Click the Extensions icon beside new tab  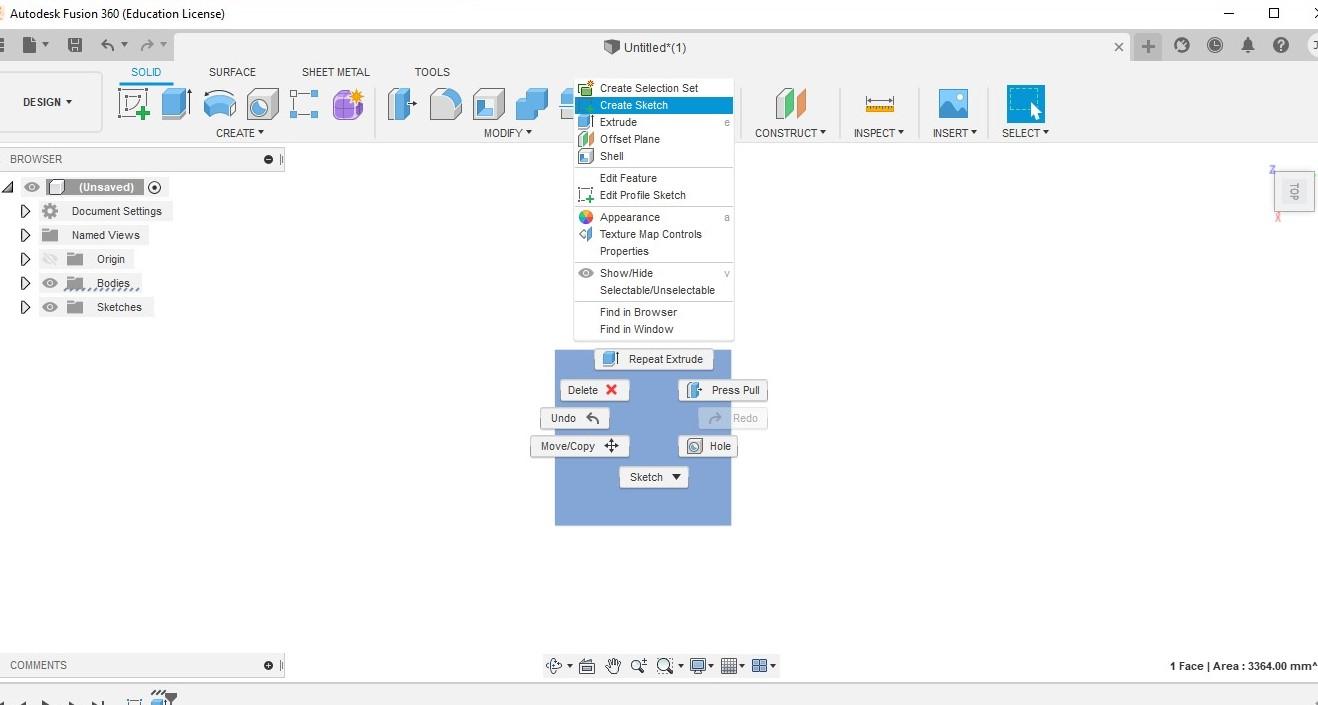(x=1182, y=45)
